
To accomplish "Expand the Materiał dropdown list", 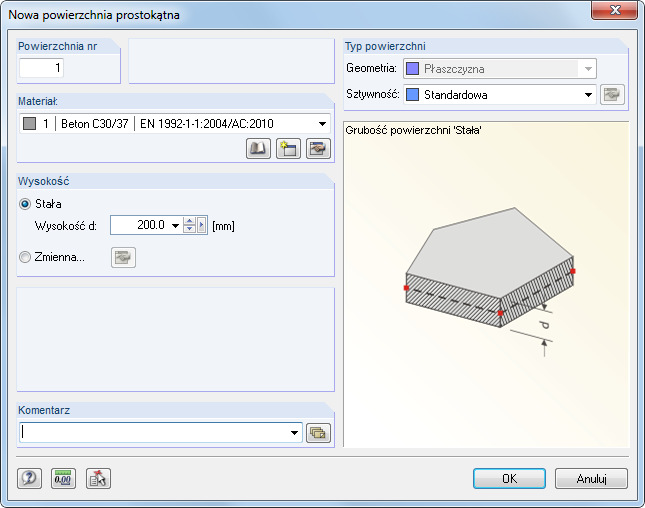I will pyautogui.click(x=322, y=124).
